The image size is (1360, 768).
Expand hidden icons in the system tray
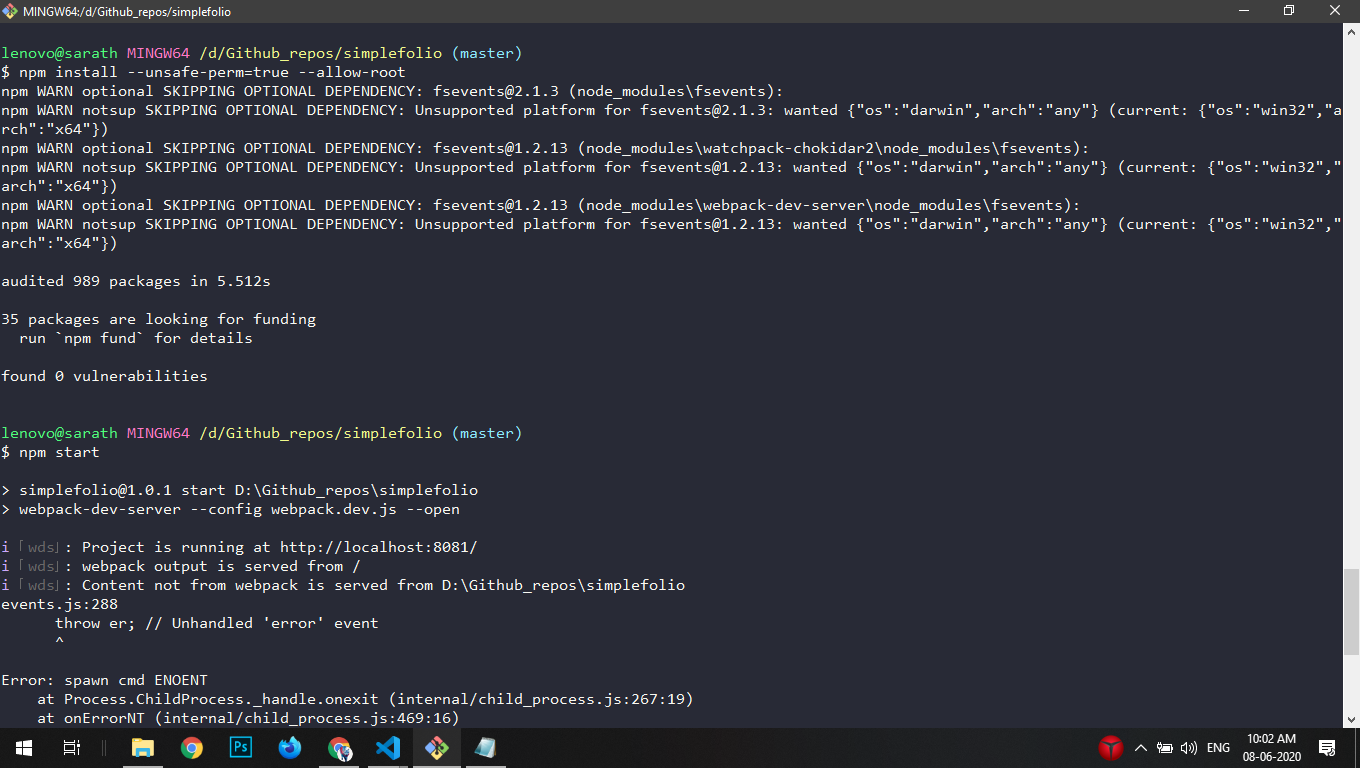pyautogui.click(x=1140, y=747)
